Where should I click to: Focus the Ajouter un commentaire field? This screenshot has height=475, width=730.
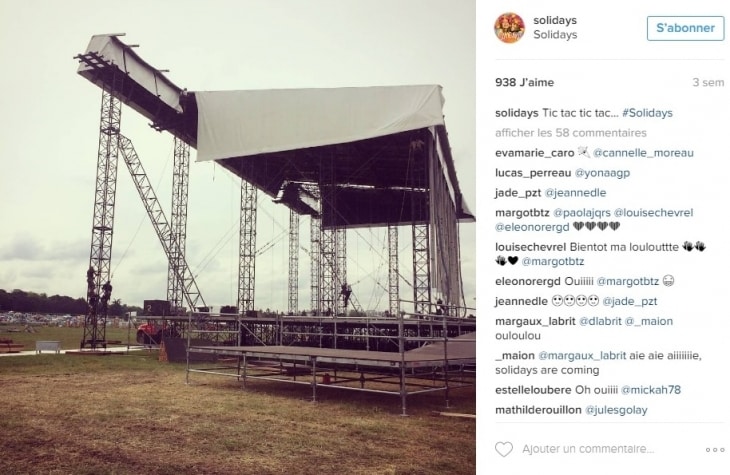[588, 449]
